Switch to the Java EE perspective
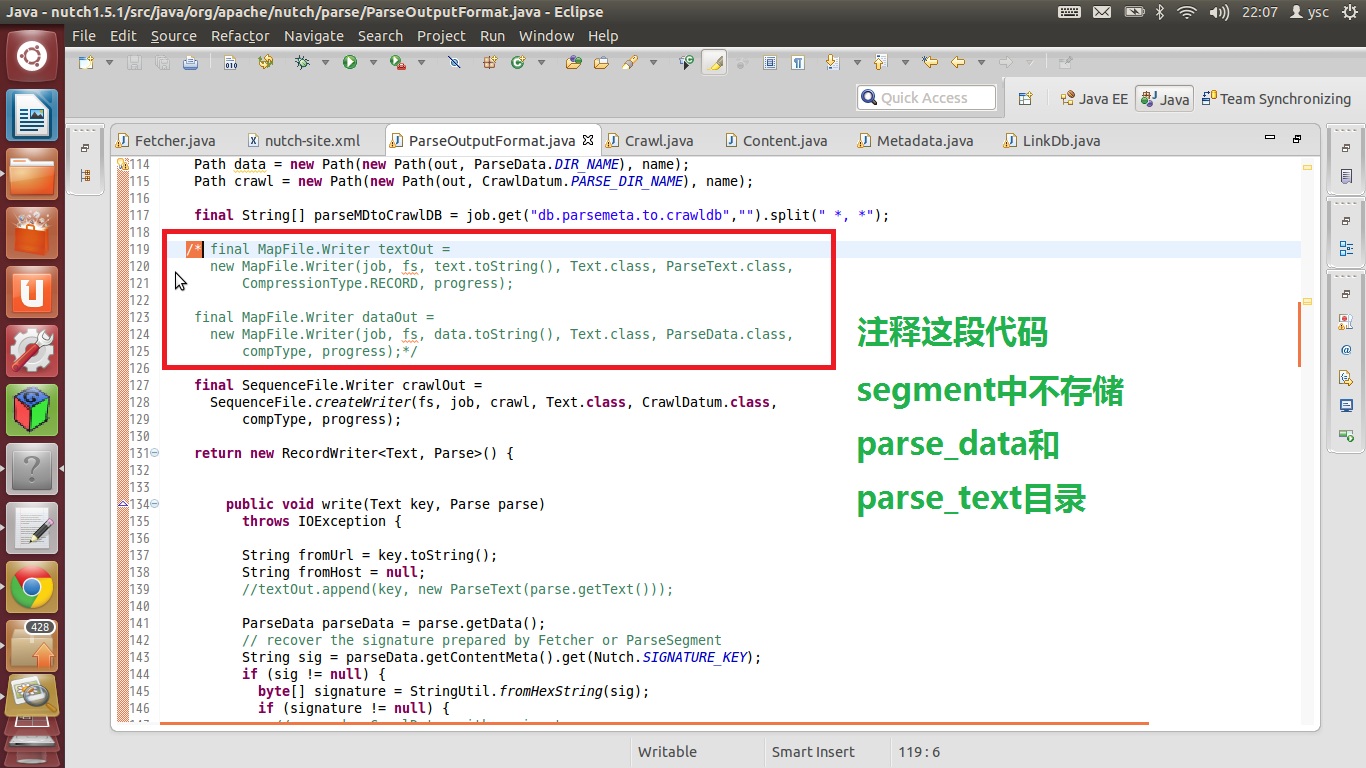 pyautogui.click(x=1094, y=98)
